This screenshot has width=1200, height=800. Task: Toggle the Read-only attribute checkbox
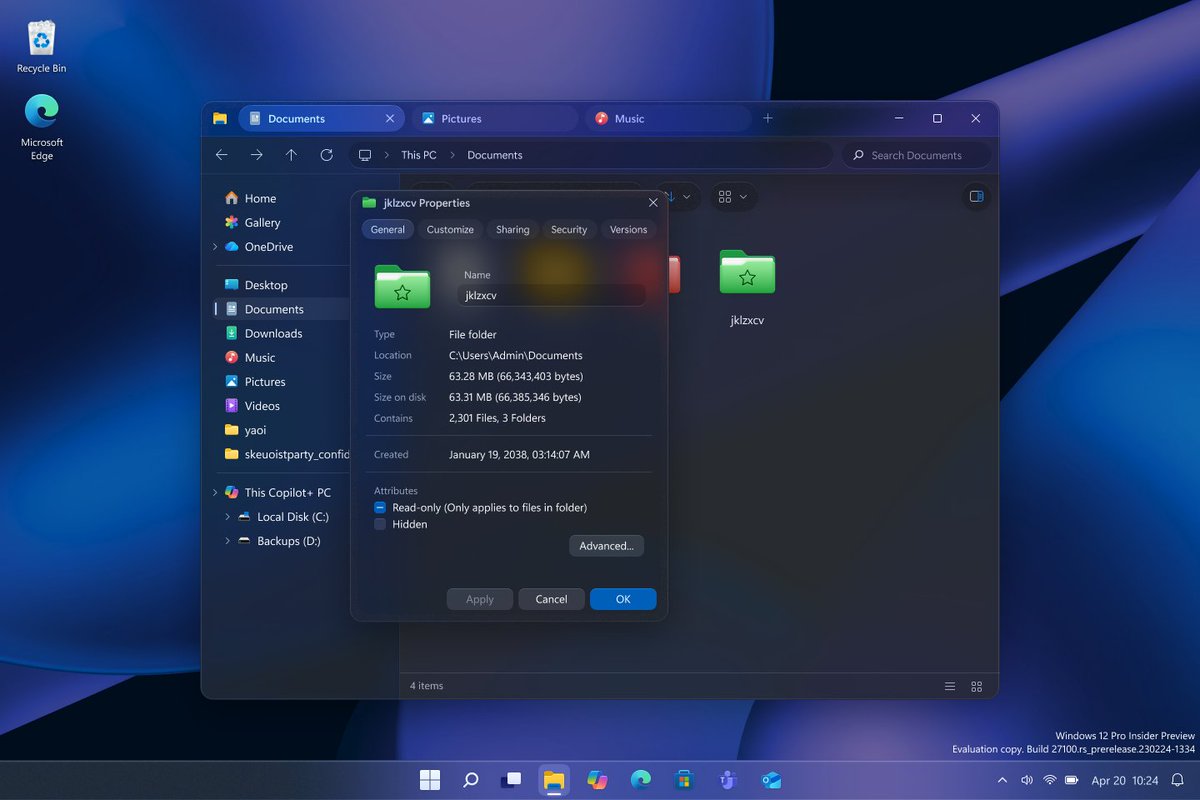coord(380,507)
